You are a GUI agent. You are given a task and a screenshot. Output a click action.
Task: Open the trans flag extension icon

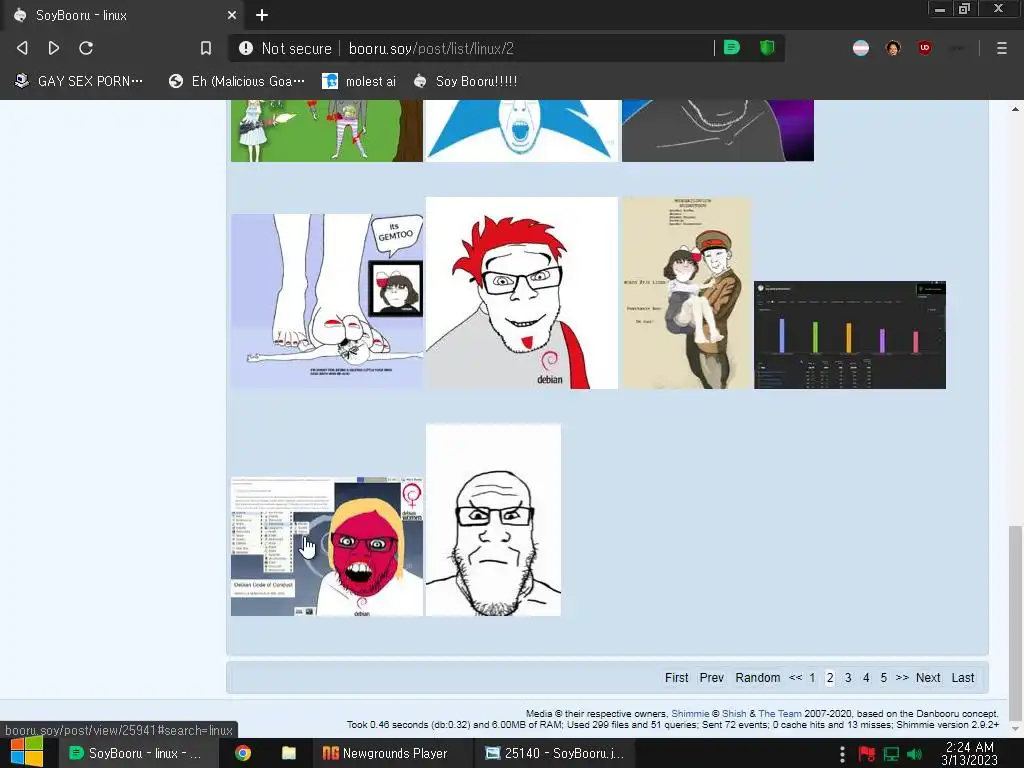861,48
